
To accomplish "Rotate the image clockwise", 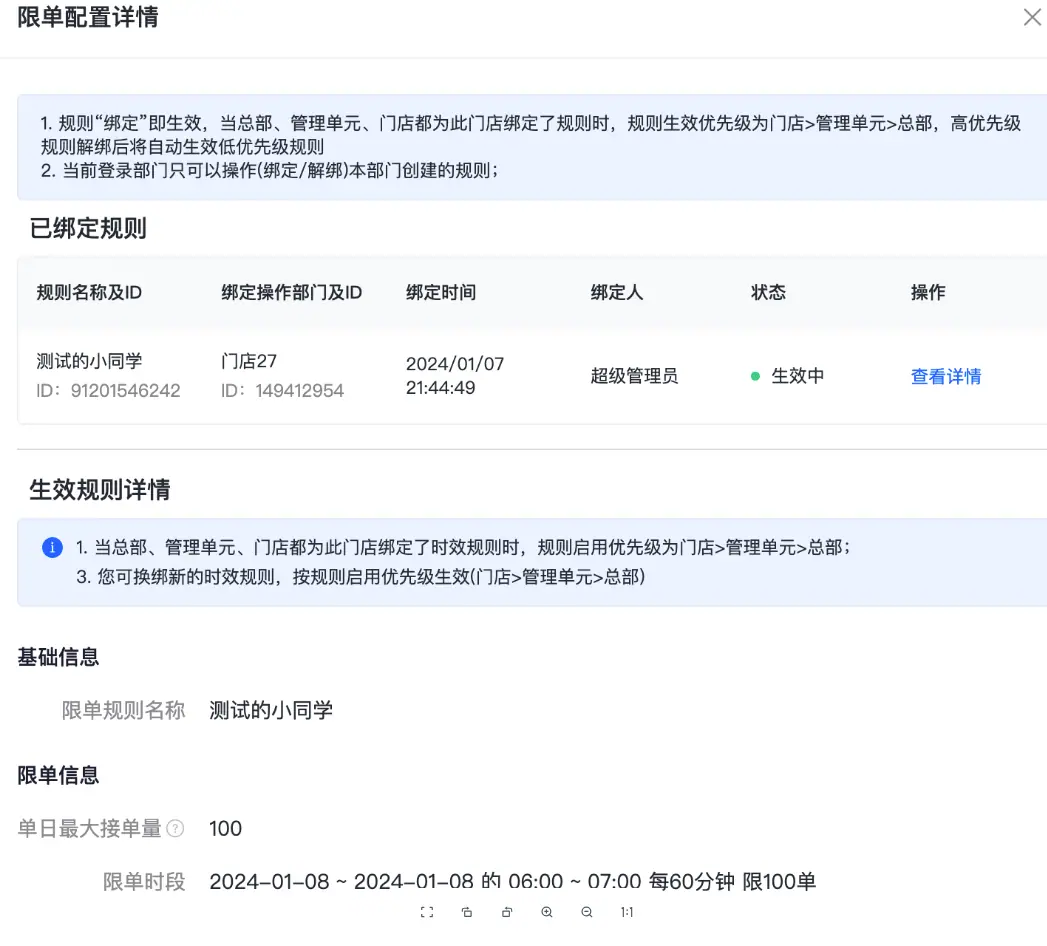I will coord(467,912).
